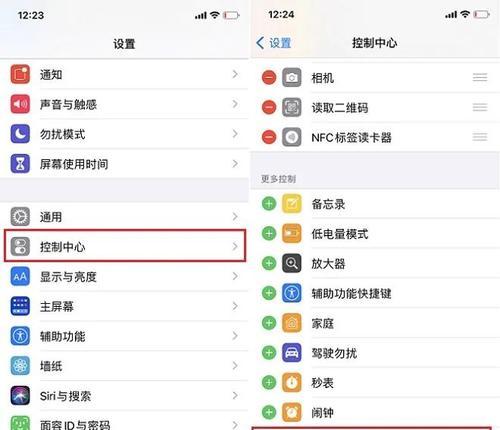Tap the 屏幕使用时间 hourglass icon
The width and height of the screenshot is (500, 430).
coord(20,164)
